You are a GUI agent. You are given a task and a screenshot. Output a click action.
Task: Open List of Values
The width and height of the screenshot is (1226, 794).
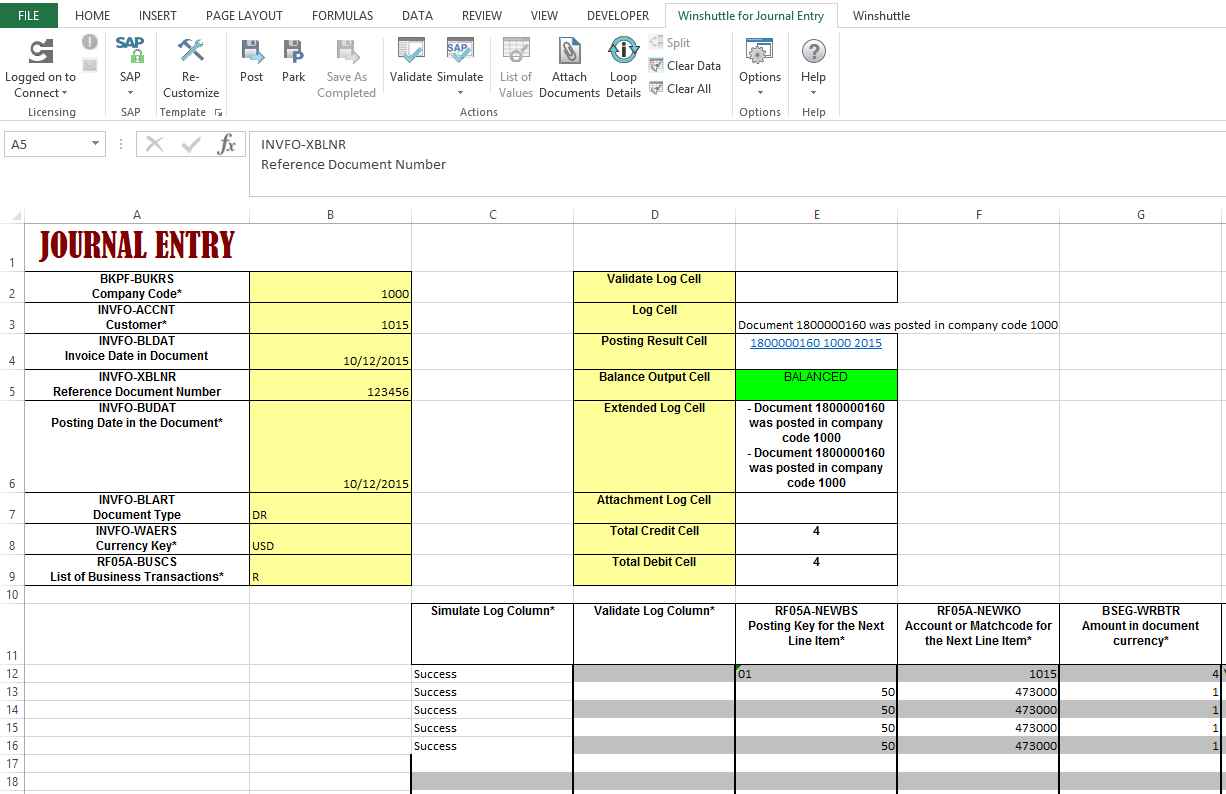516,68
